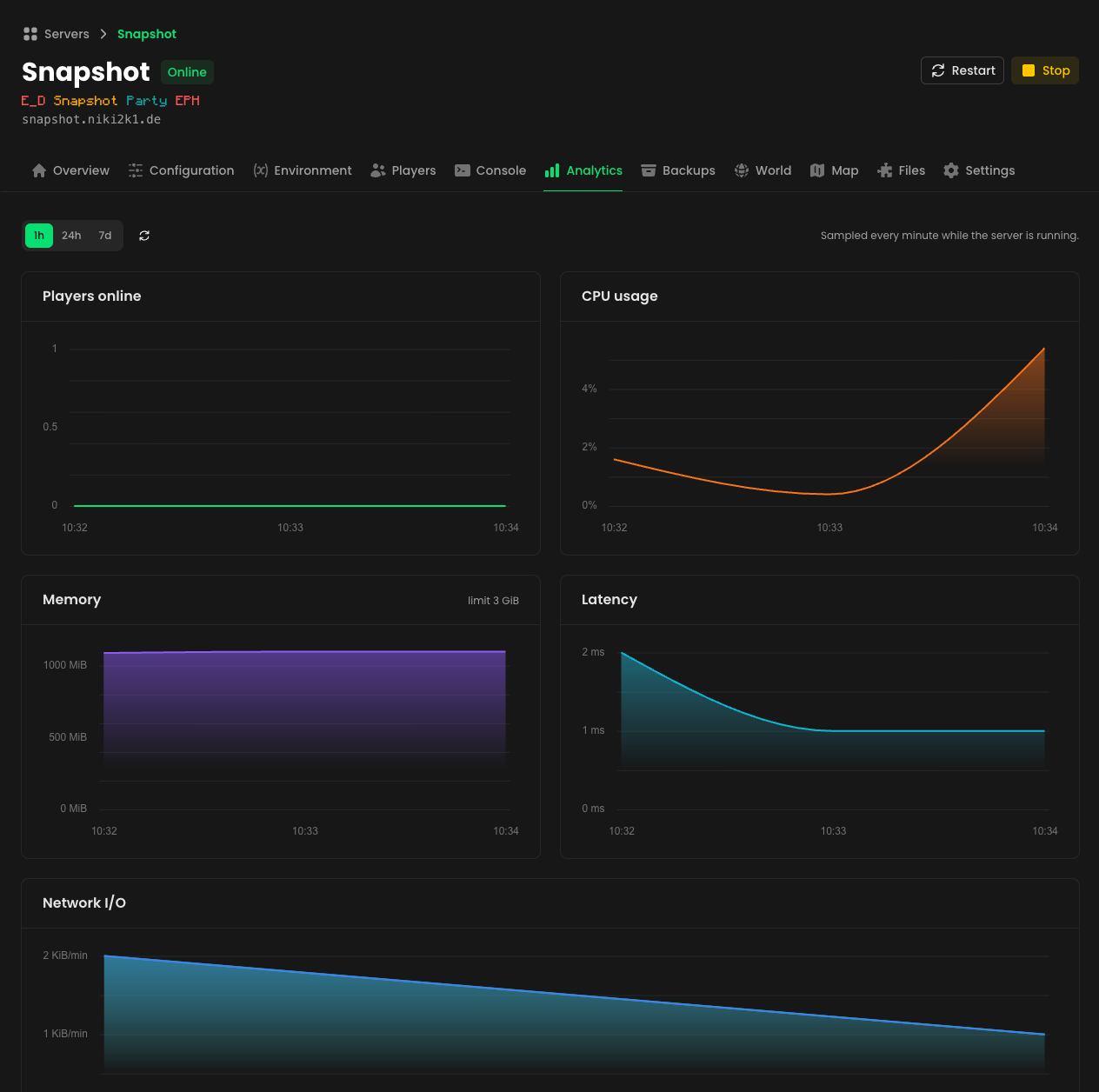Open the World tab
The height and width of the screenshot is (1092, 1099).
click(763, 170)
